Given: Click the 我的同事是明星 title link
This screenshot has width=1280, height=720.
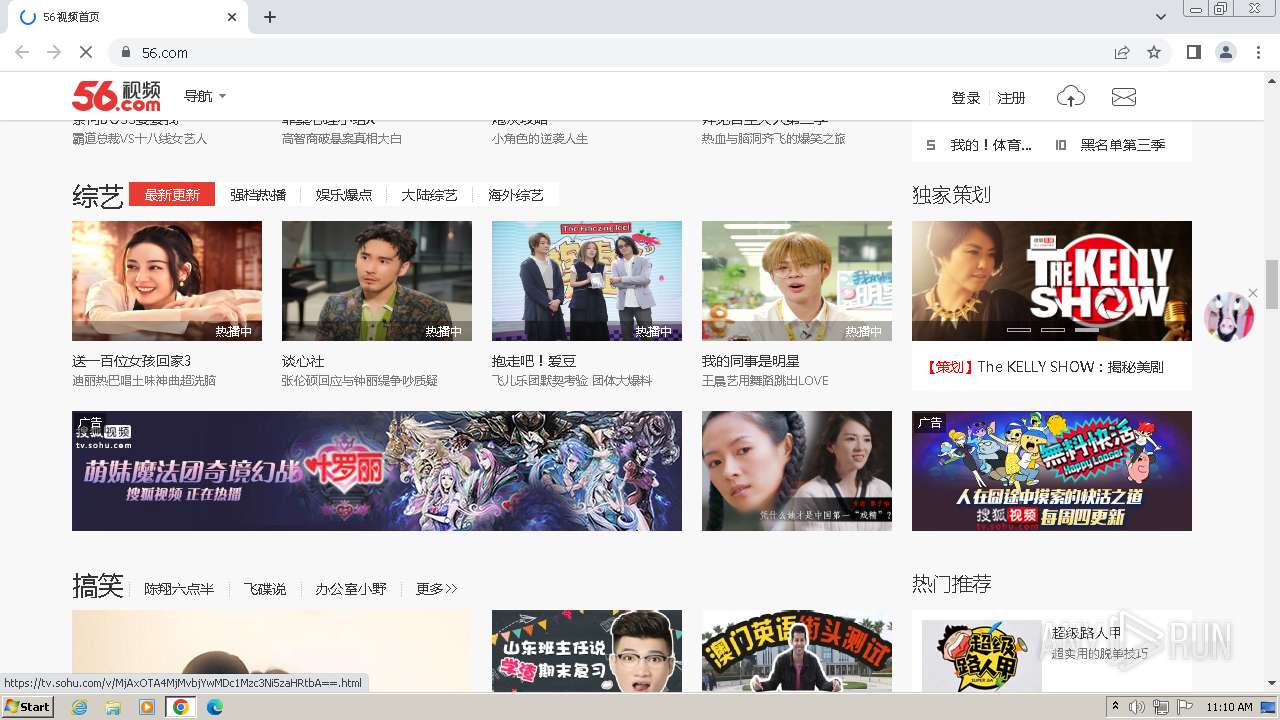Looking at the screenshot, I should 750,361.
